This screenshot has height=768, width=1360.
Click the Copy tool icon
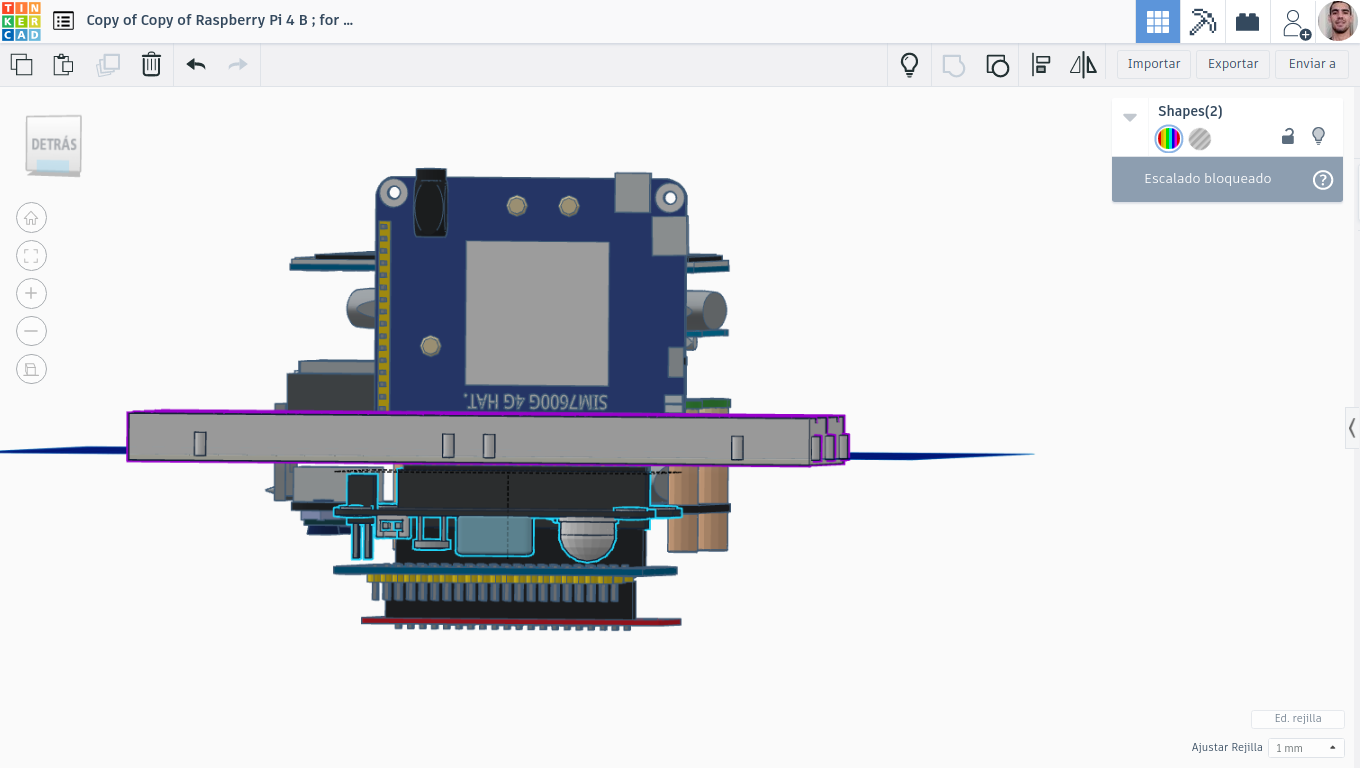click(21, 65)
